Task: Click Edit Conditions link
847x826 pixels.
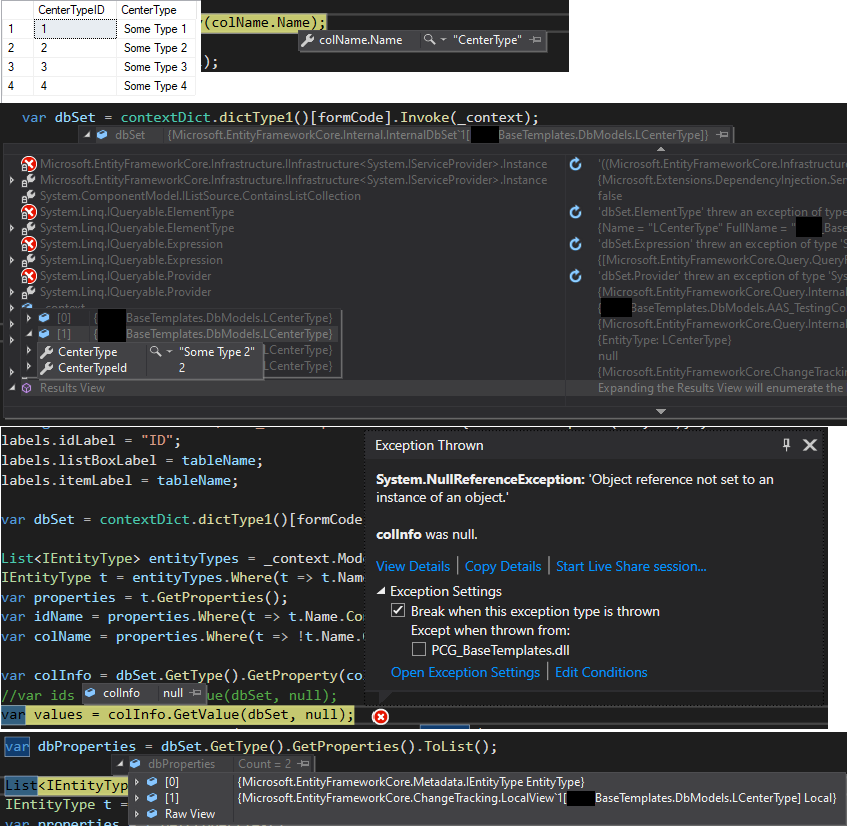Action: [x=601, y=672]
